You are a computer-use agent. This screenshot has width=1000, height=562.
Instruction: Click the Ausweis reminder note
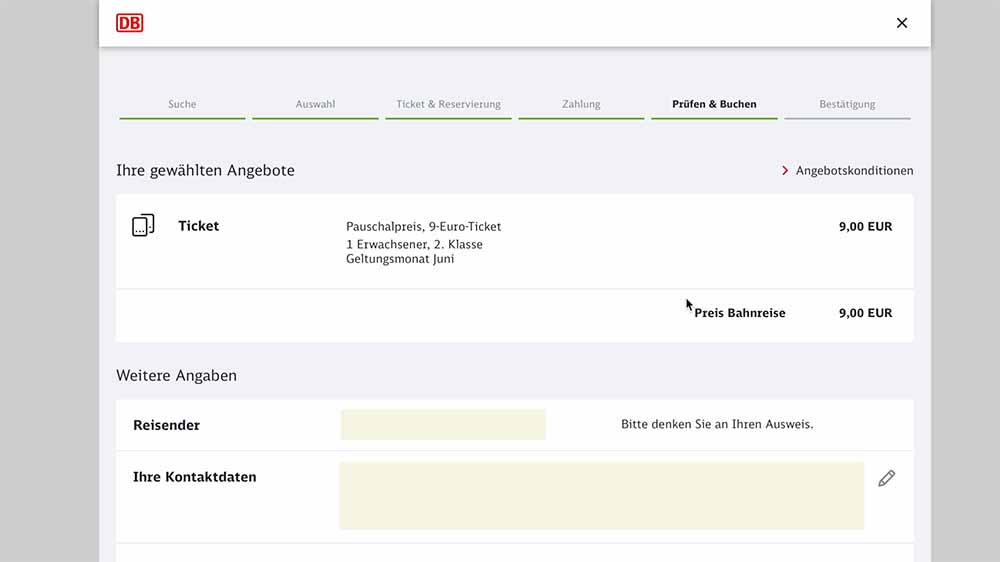[x=717, y=424]
